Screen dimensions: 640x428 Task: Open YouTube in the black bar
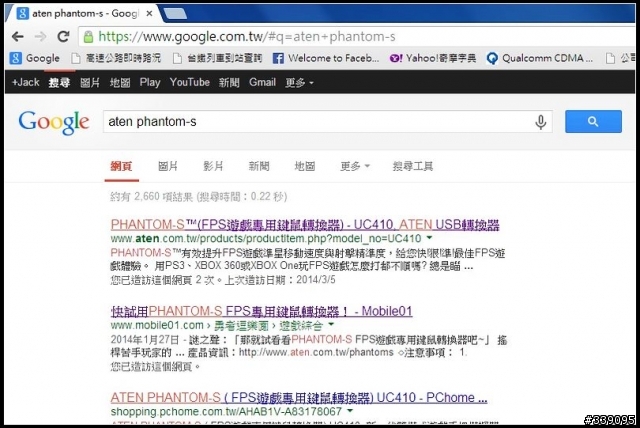coord(190,82)
